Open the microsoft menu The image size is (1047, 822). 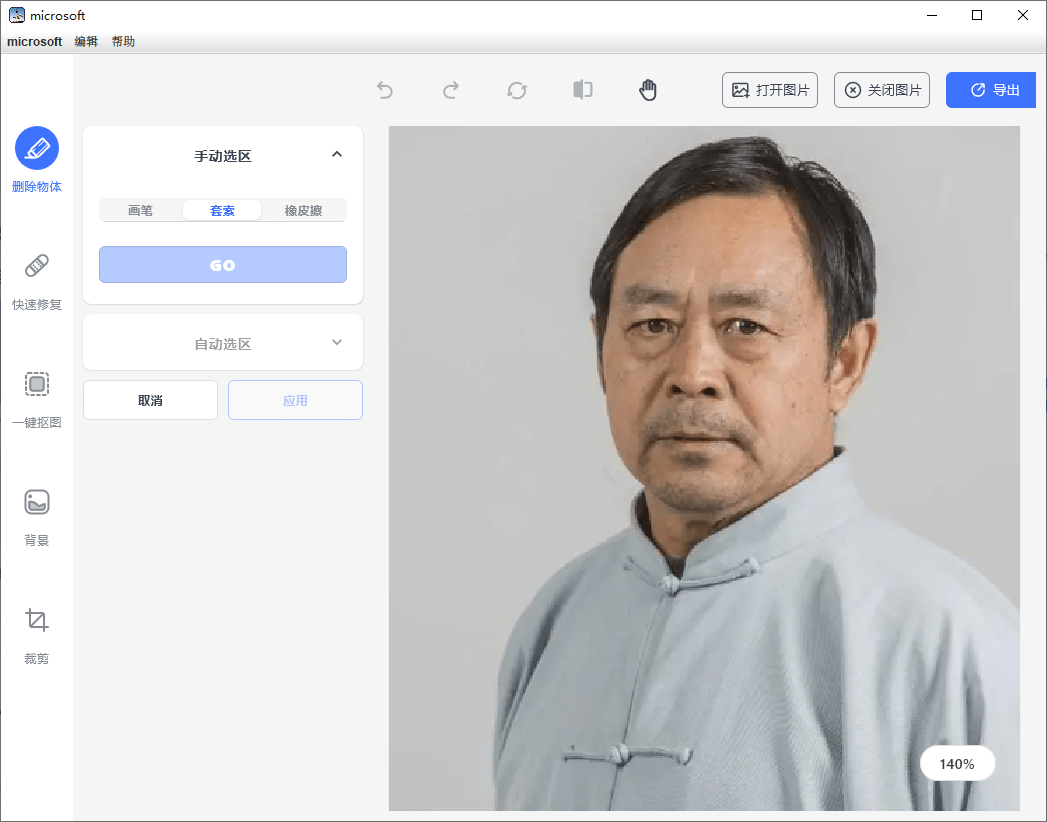[34, 41]
